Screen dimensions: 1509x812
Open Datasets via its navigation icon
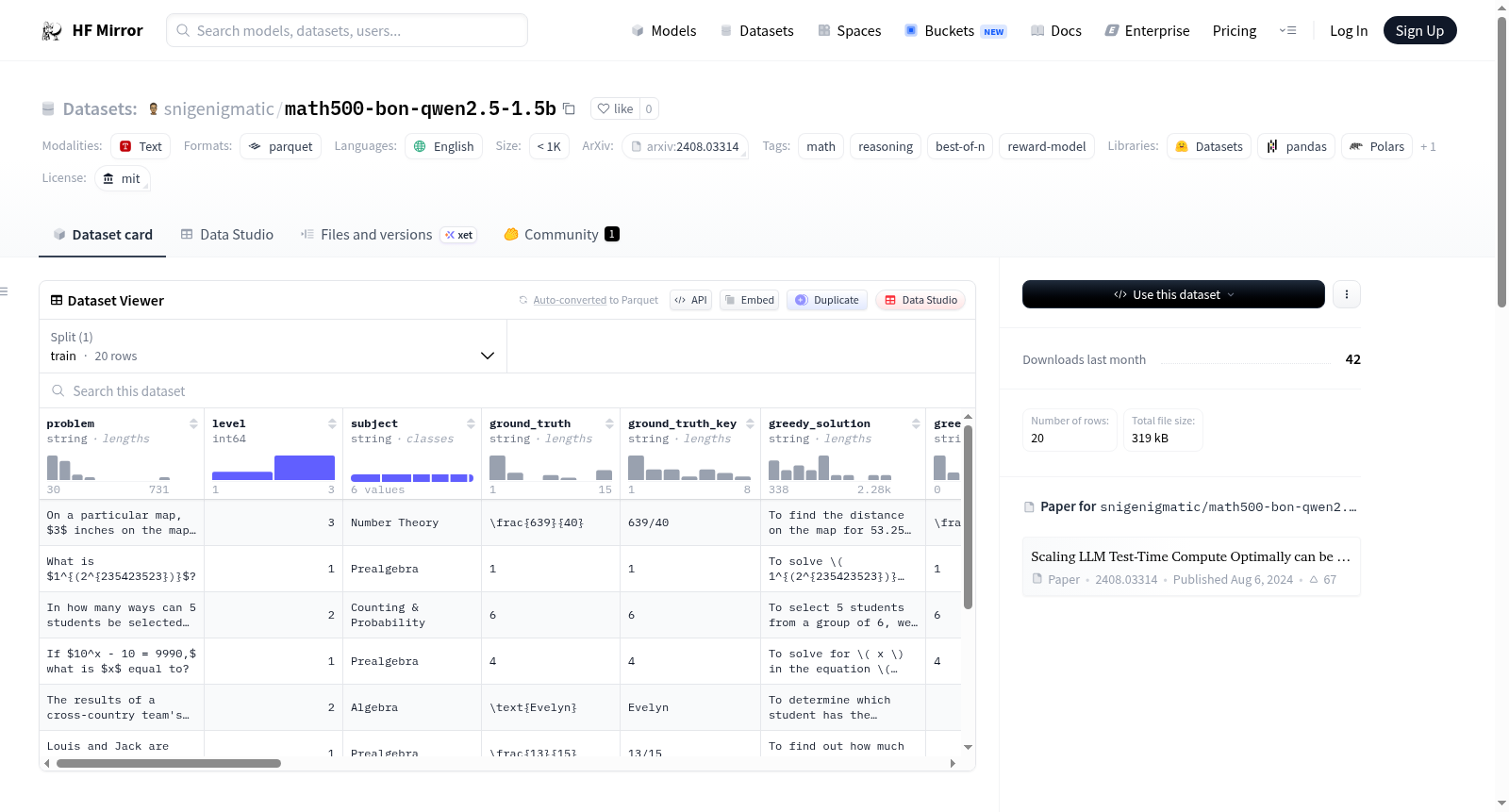[726, 31]
